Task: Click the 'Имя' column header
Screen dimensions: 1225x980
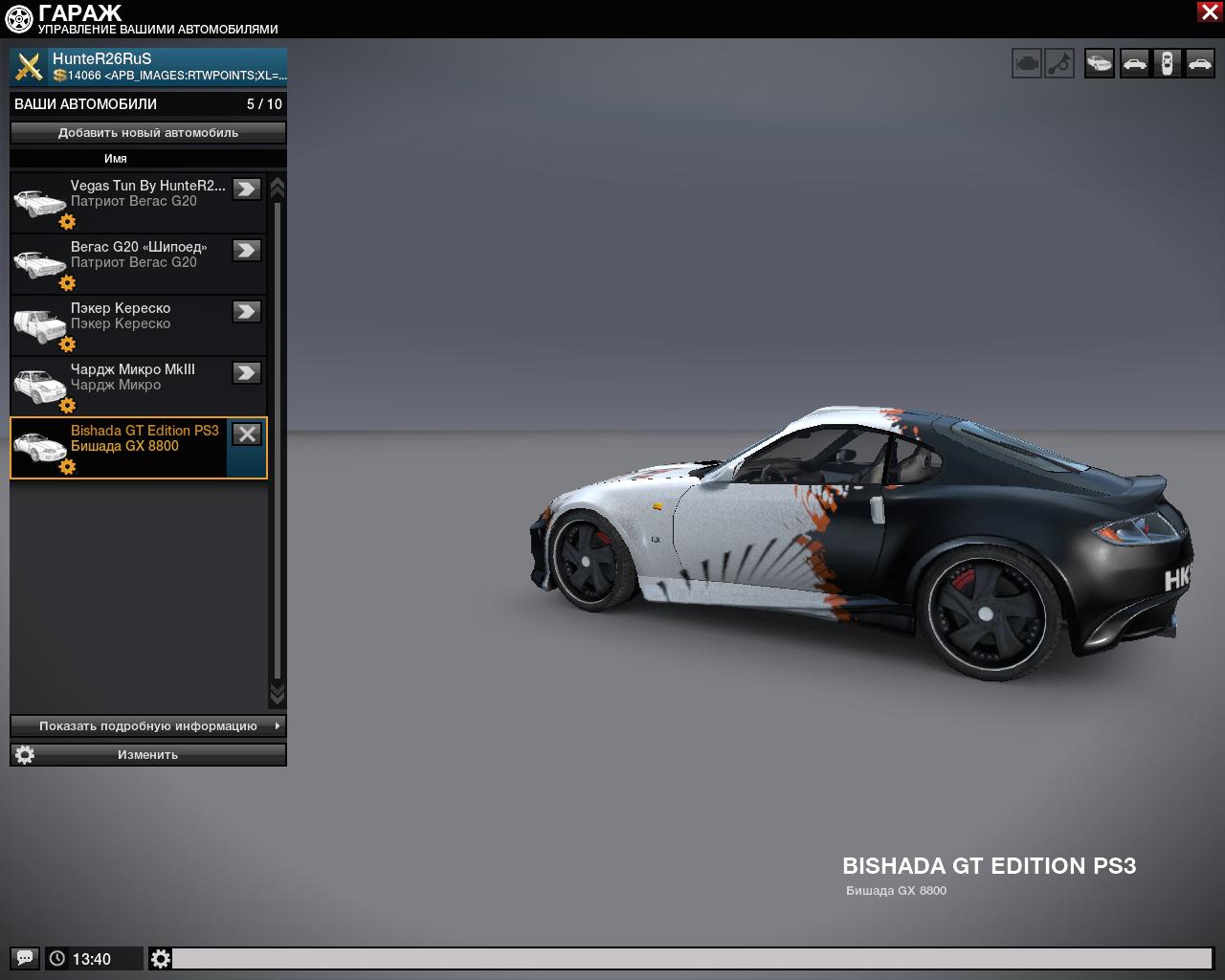Action: tap(116, 159)
